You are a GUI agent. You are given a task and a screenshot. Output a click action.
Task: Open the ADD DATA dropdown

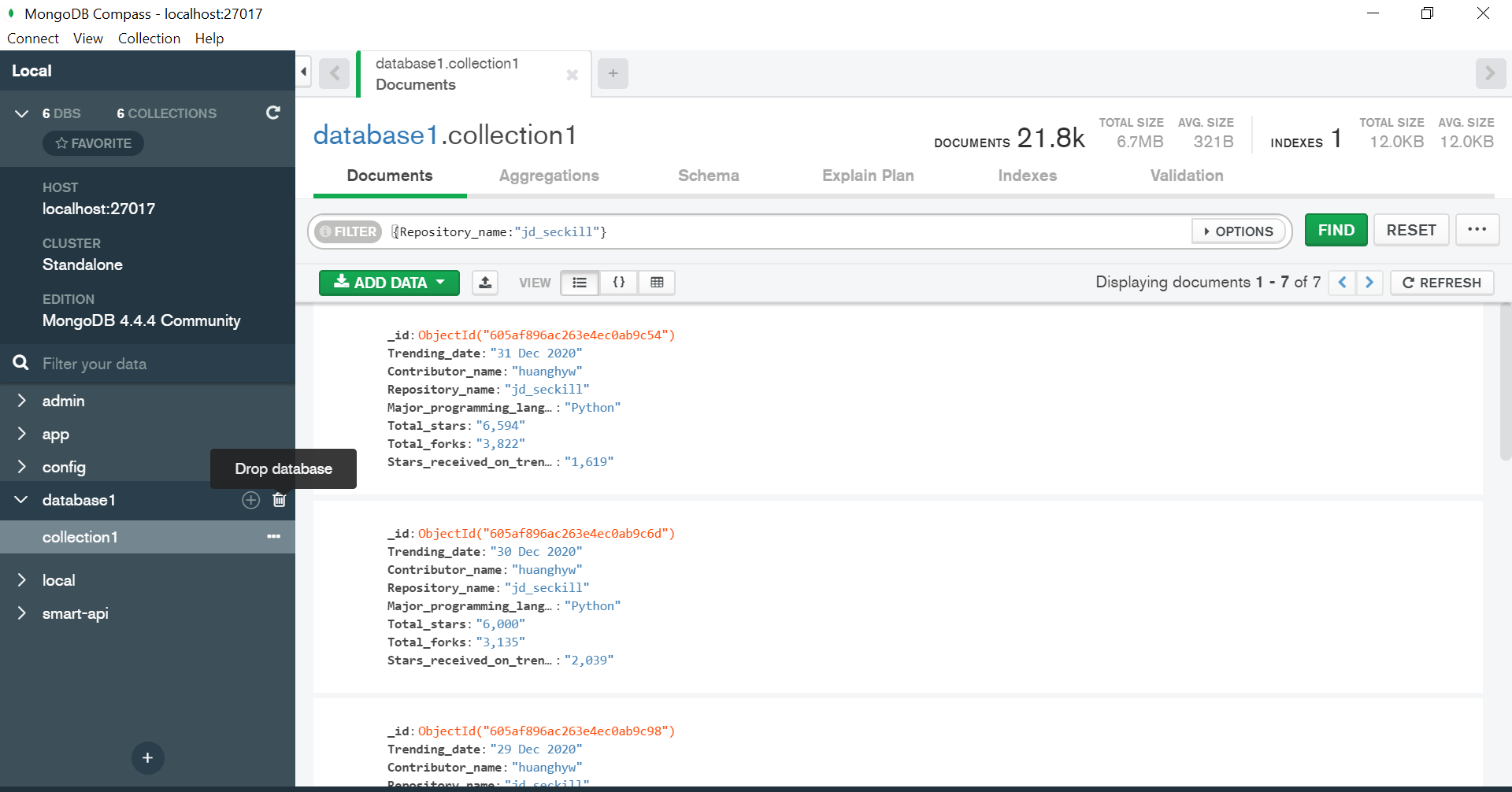coord(389,283)
